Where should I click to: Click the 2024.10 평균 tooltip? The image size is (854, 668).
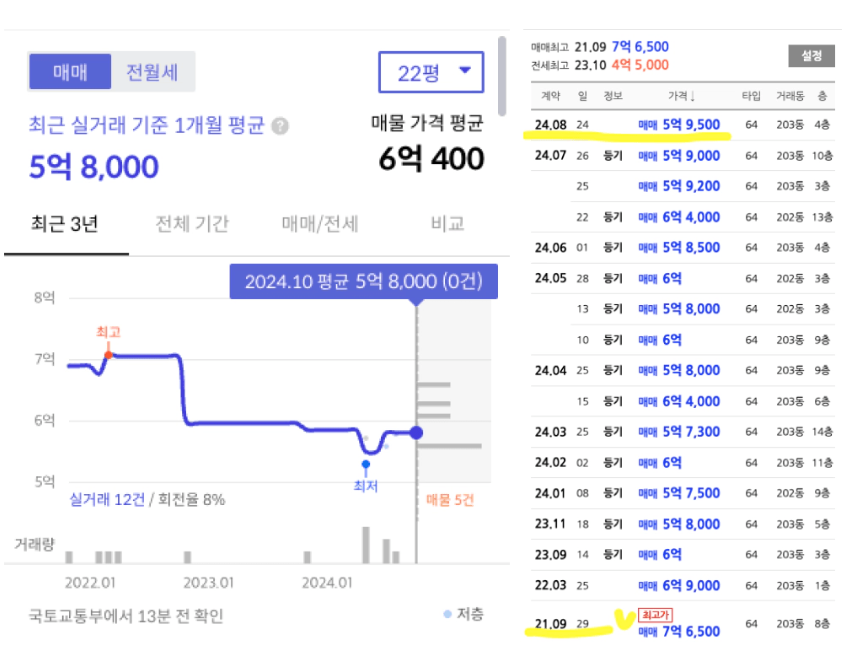[363, 281]
